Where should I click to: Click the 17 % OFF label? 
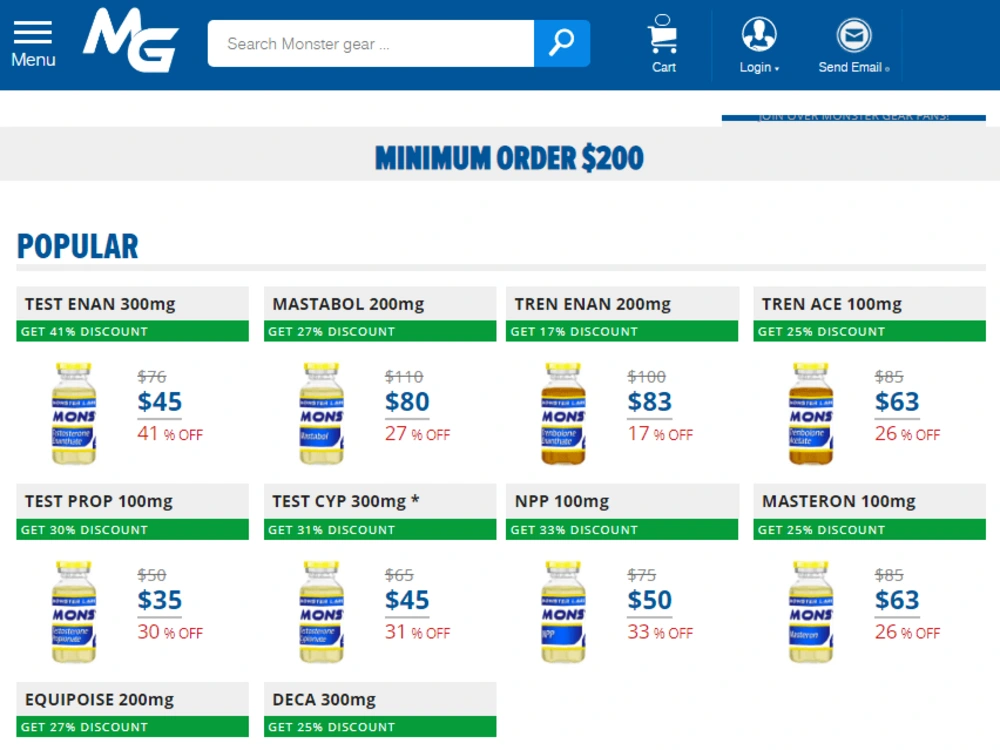pos(659,434)
